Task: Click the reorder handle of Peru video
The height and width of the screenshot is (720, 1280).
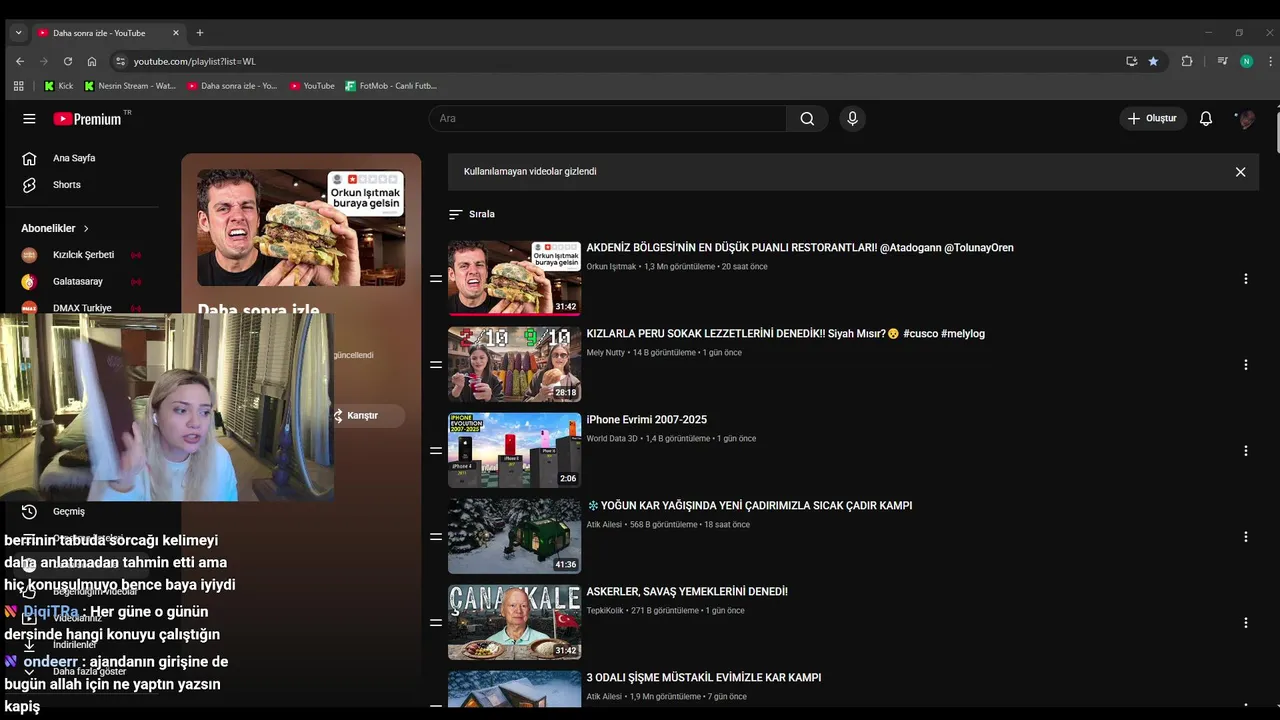Action: [436, 365]
